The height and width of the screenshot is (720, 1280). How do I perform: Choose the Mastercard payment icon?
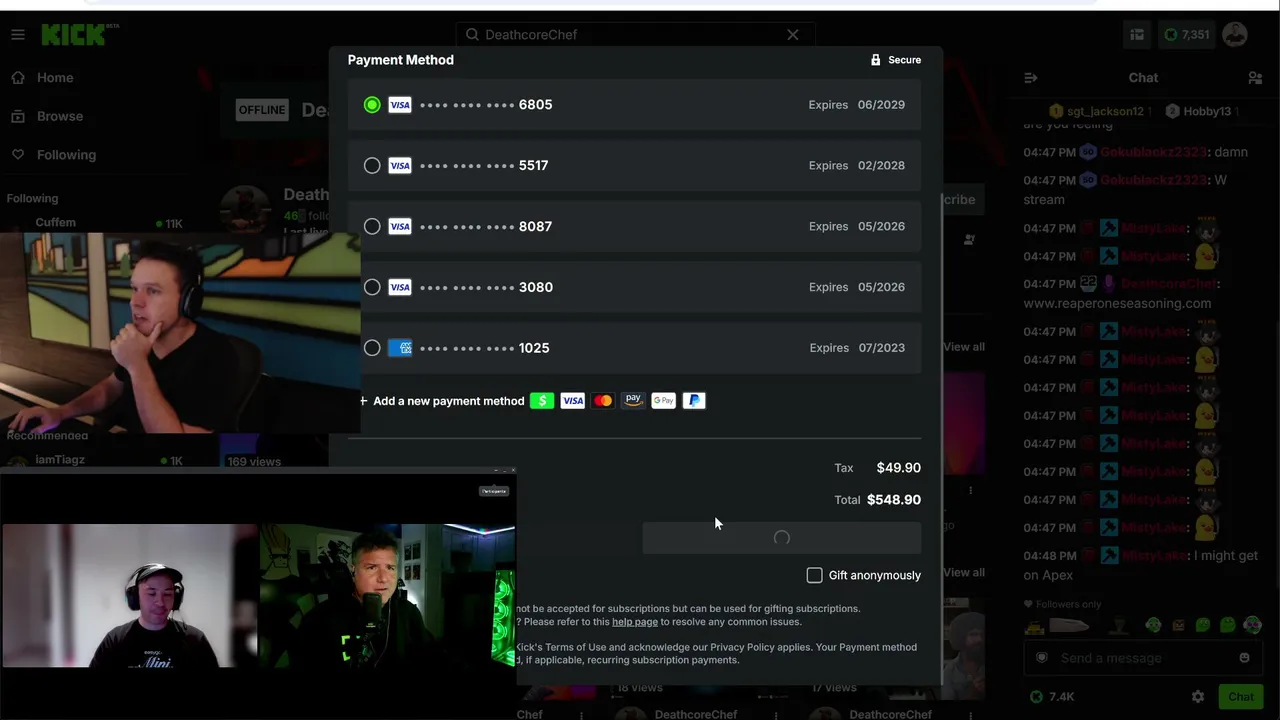[603, 401]
